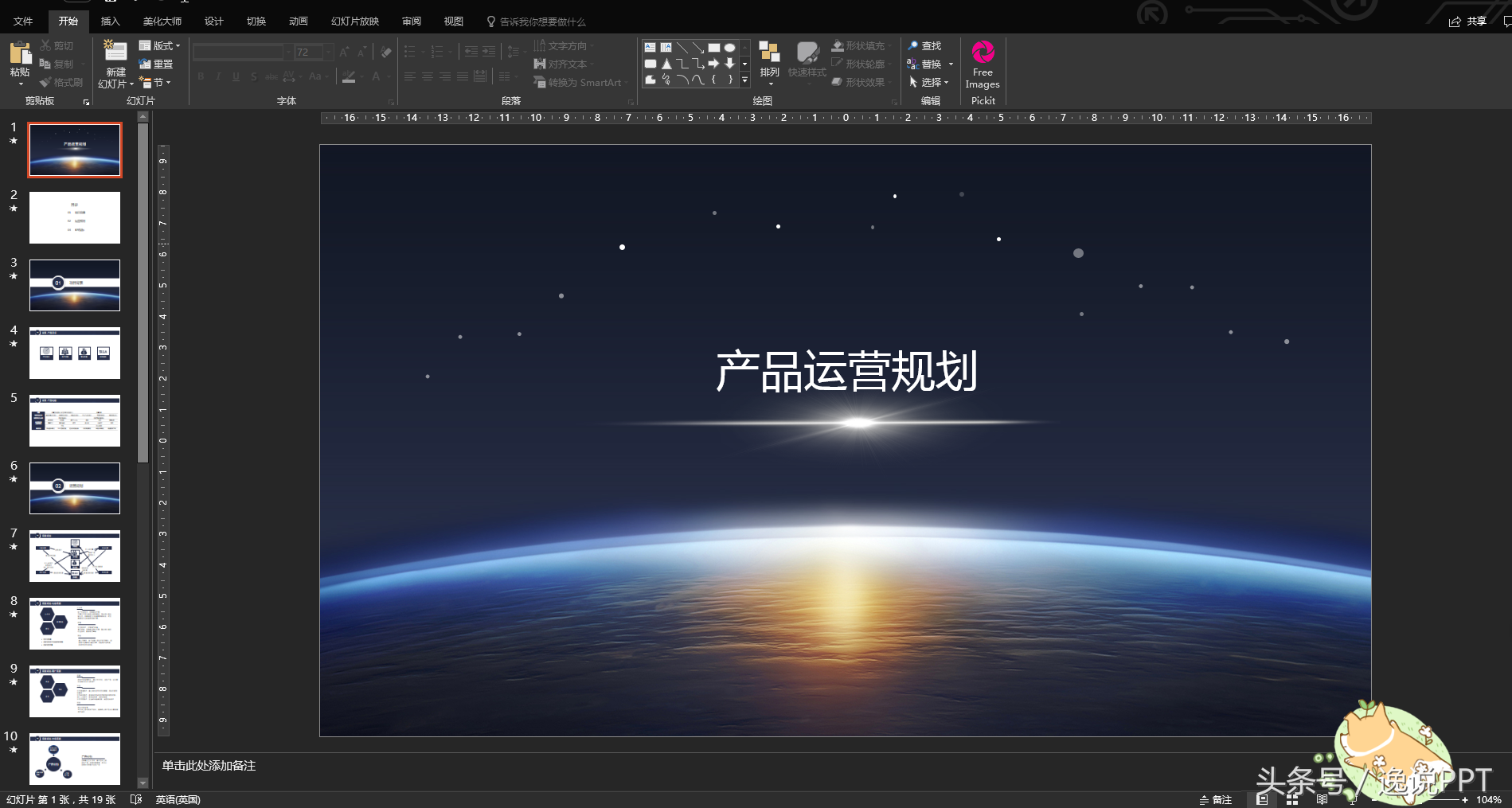Select the freeform scribble shape

pos(666,80)
